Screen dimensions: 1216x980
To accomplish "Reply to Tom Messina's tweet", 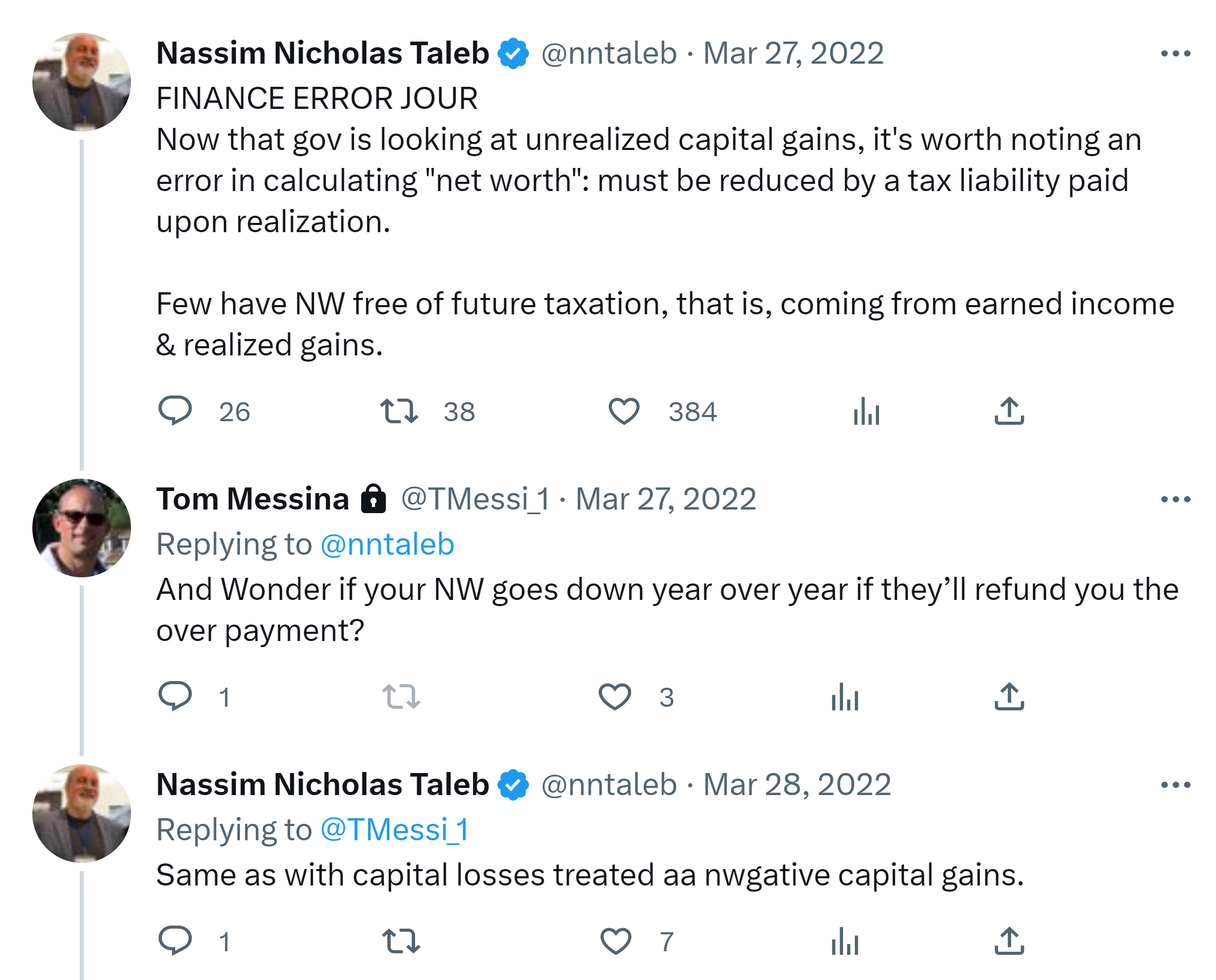I will point(175,696).
